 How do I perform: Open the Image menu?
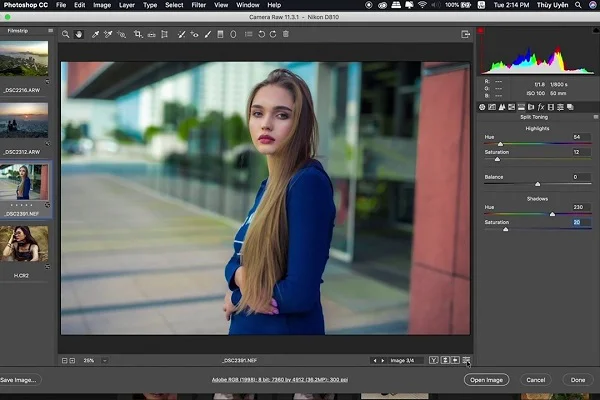(102, 5)
